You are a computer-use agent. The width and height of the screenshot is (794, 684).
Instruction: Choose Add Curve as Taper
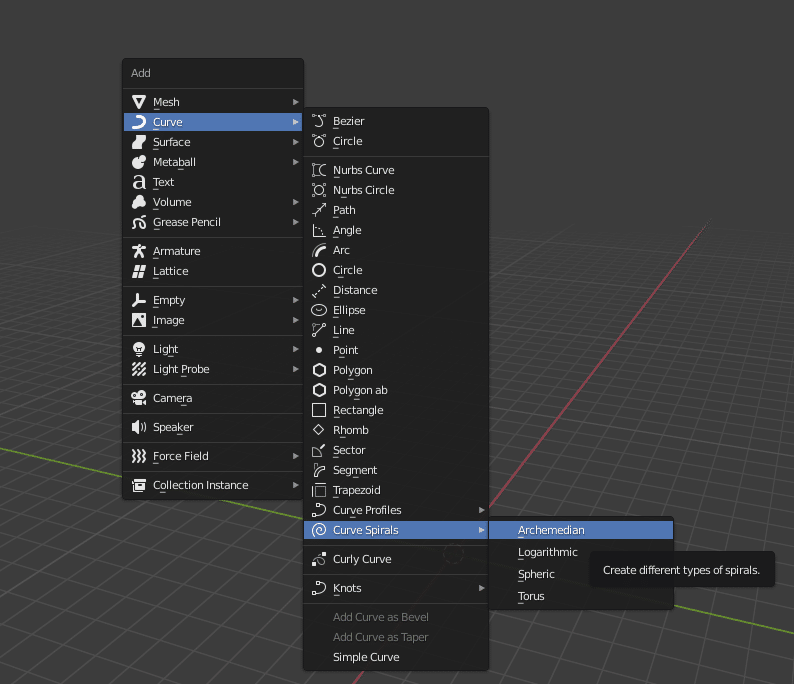pos(396,637)
